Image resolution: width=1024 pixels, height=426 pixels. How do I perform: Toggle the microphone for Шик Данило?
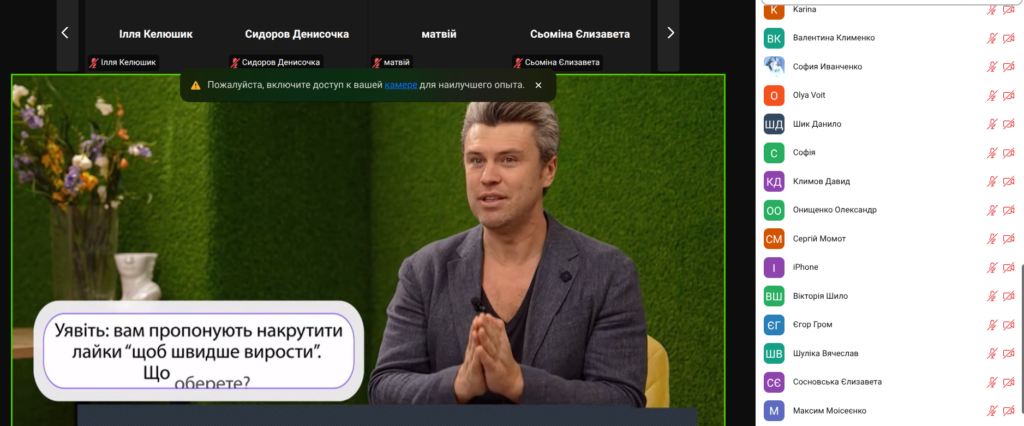click(993, 124)
